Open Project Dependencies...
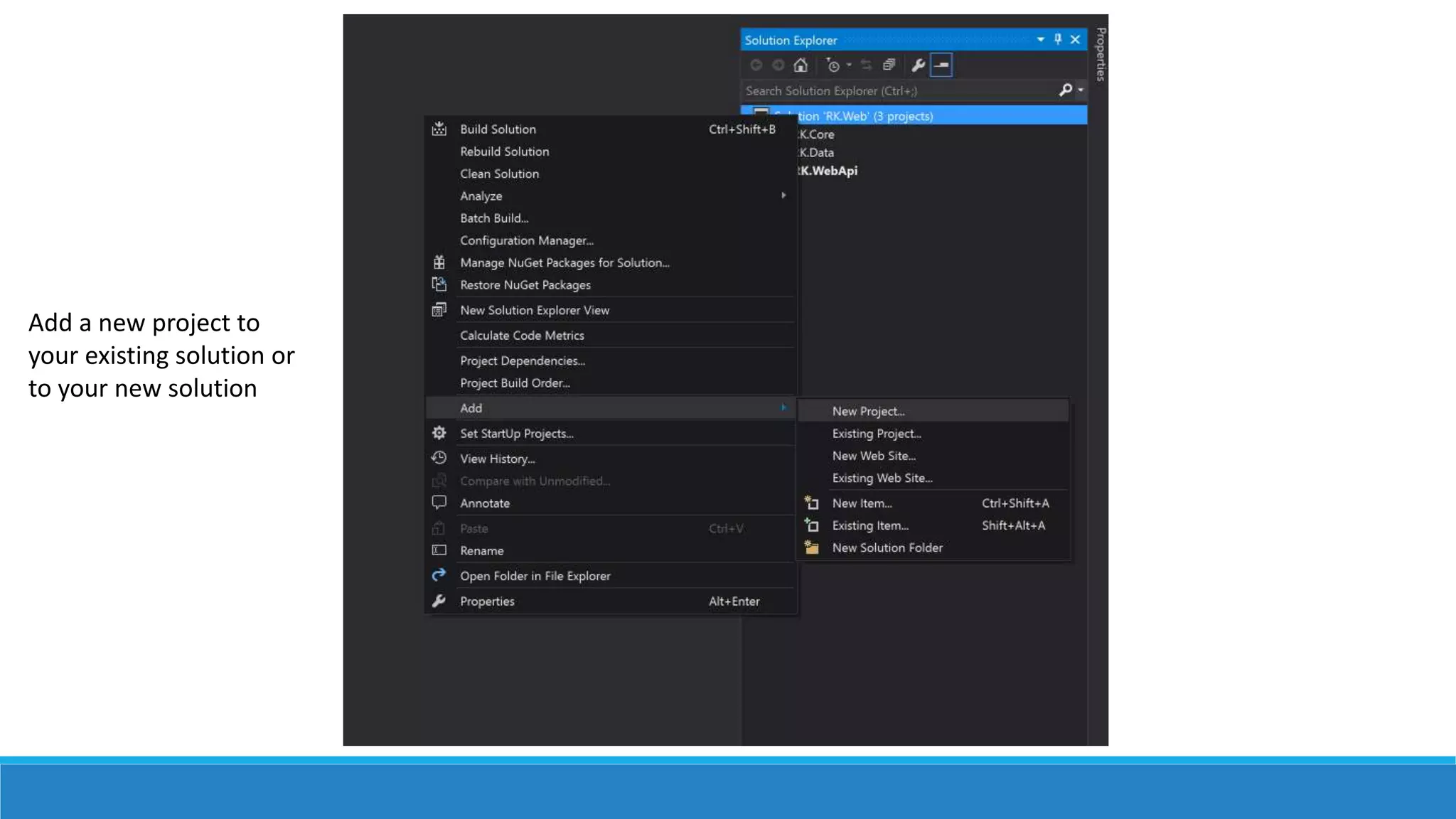 point(611,361)
